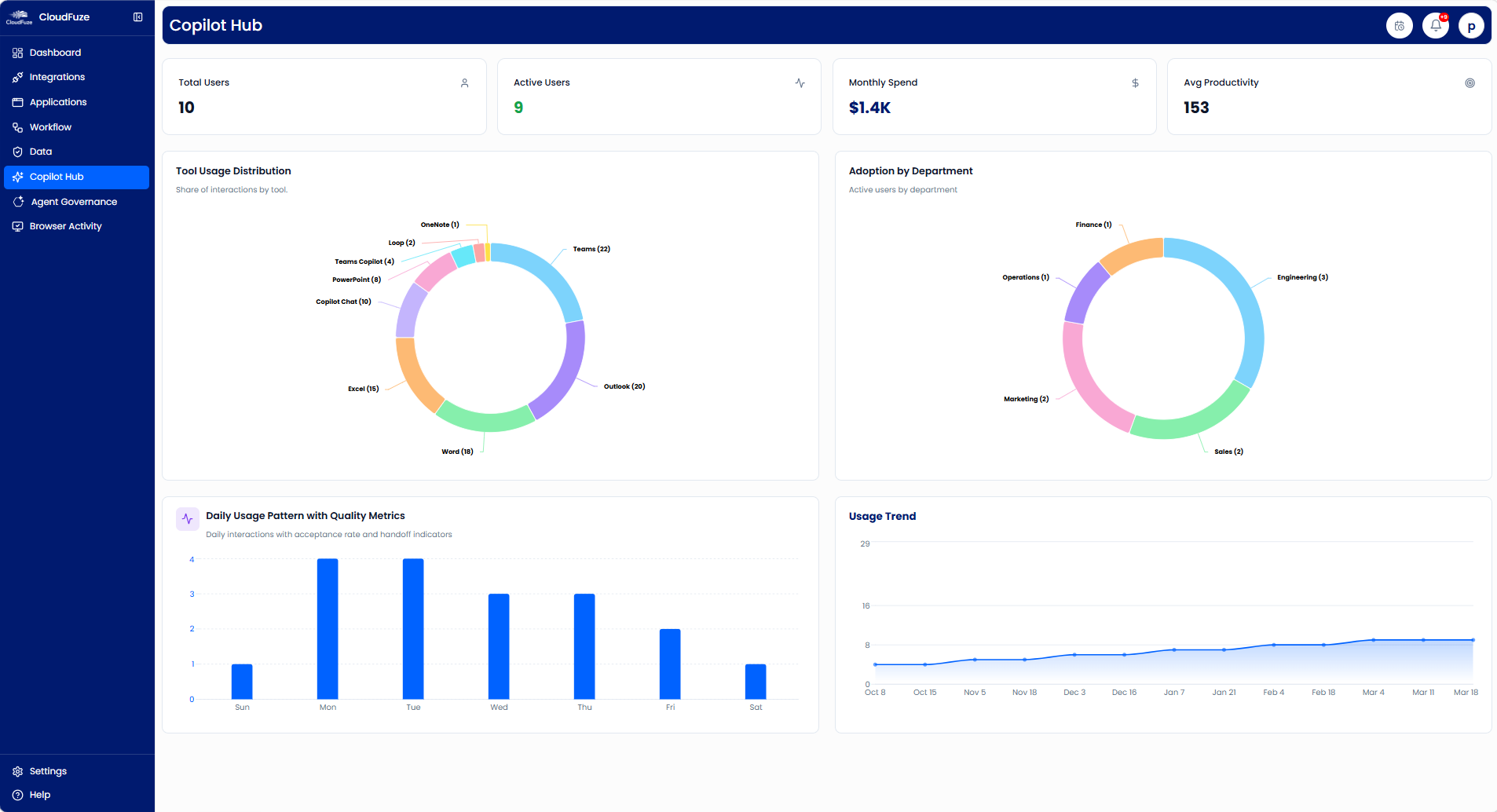This screenshot has height=812, width=1497.
Task: Click the 'Mar 18' trend axis label
Action: click(1466, 693)
